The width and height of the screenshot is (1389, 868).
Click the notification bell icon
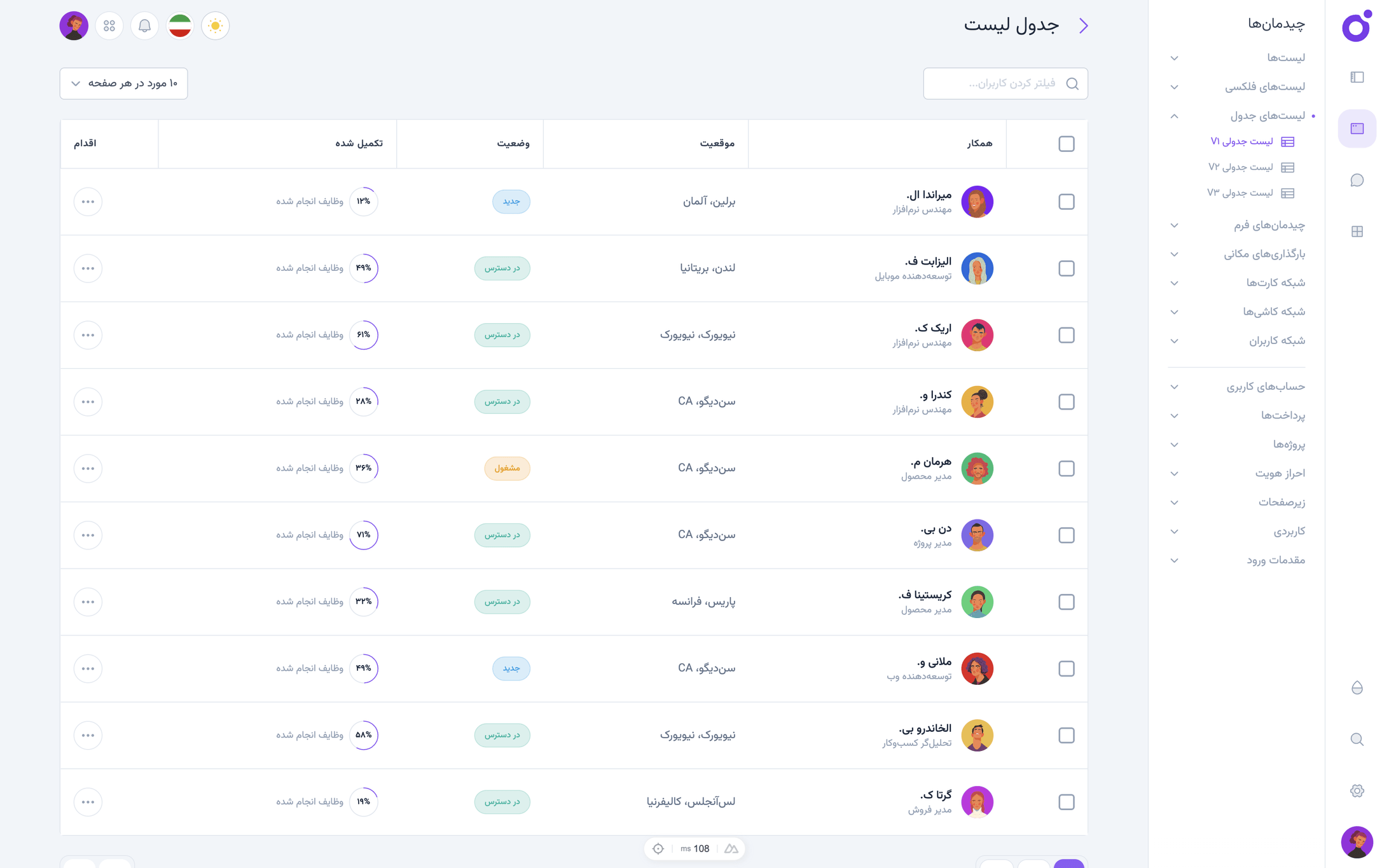tap(144, 26)
